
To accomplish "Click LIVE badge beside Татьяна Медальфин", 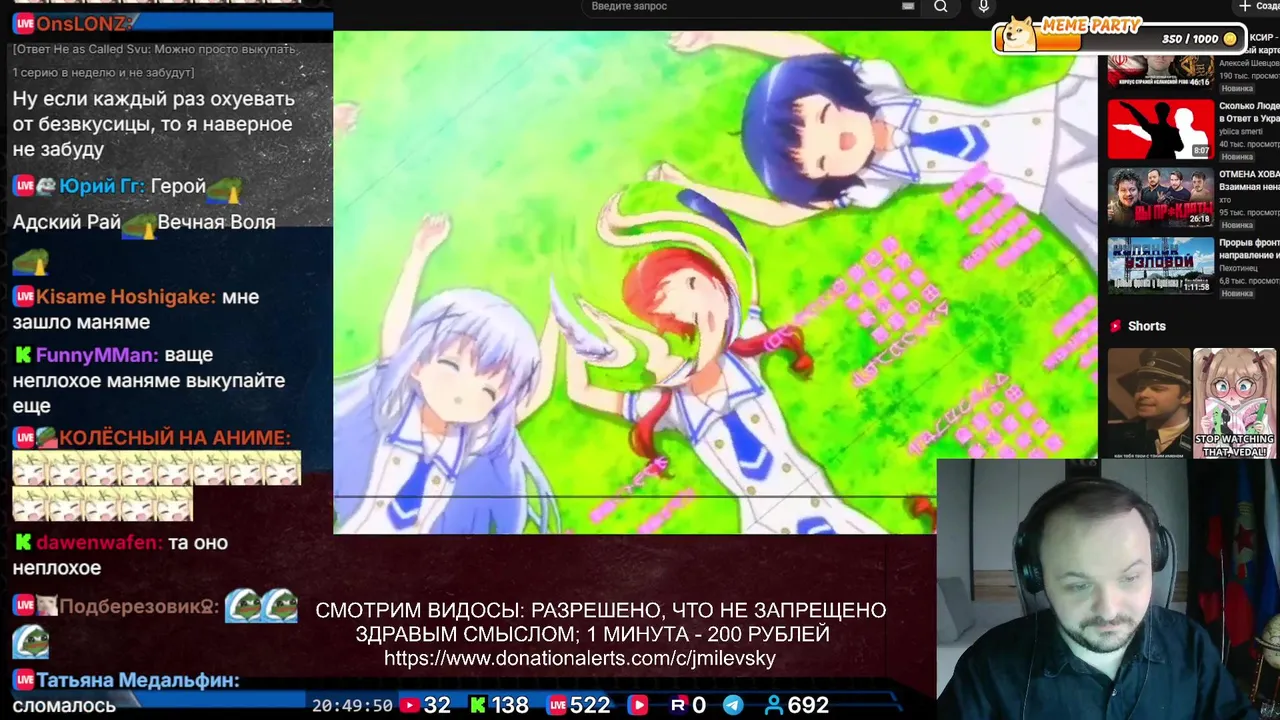I will [24, 681].
